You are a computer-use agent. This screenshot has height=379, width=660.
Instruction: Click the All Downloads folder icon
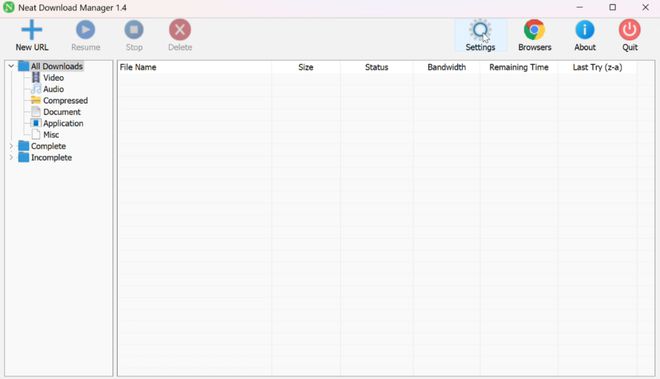(24, 66)
